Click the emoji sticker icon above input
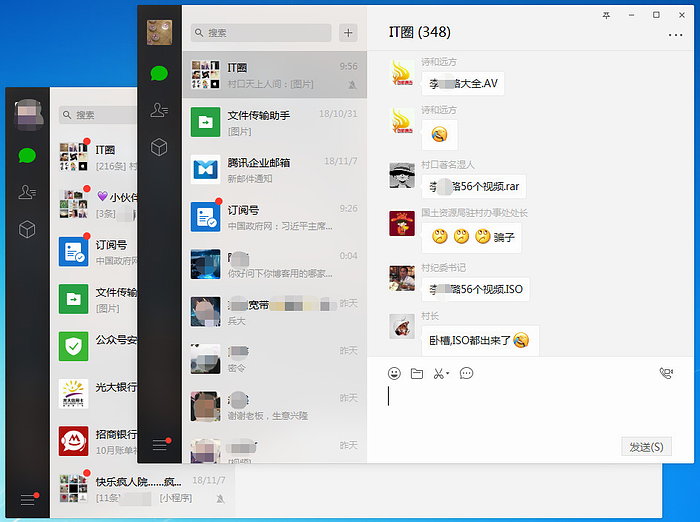 coord(394,374)
